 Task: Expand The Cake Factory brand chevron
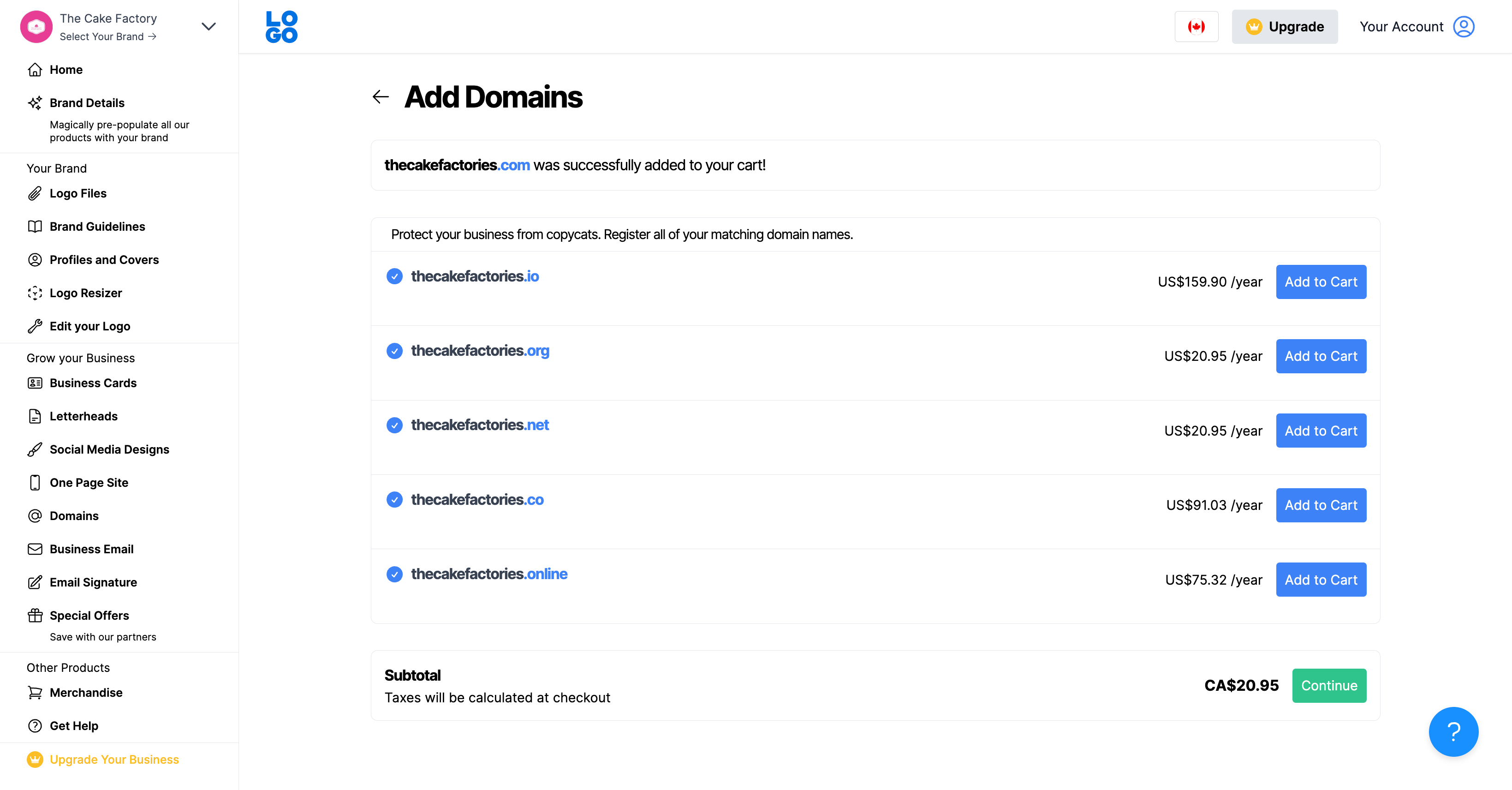tap(208, 26)
